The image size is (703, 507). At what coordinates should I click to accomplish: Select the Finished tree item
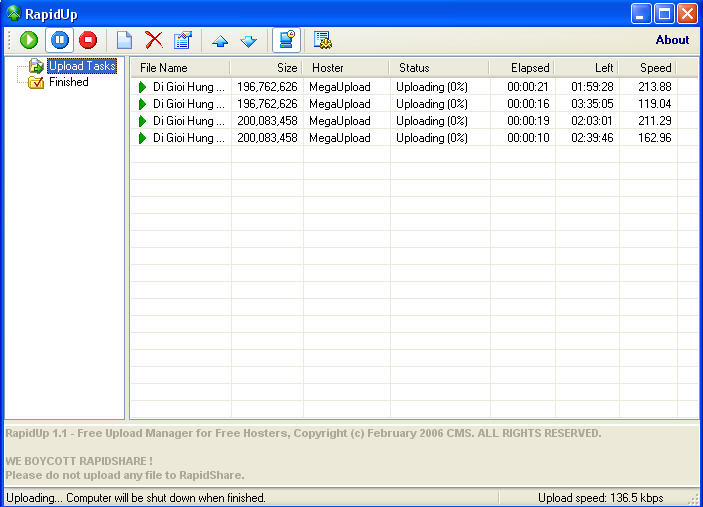[x=69, y=82]
